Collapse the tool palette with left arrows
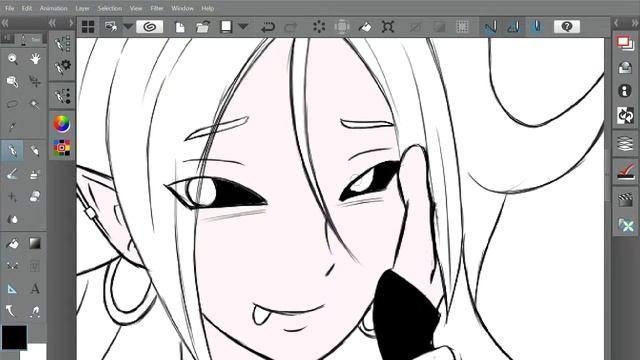Image resolution: width=640 pixels, height=360 pixels. tap(5, 23)
